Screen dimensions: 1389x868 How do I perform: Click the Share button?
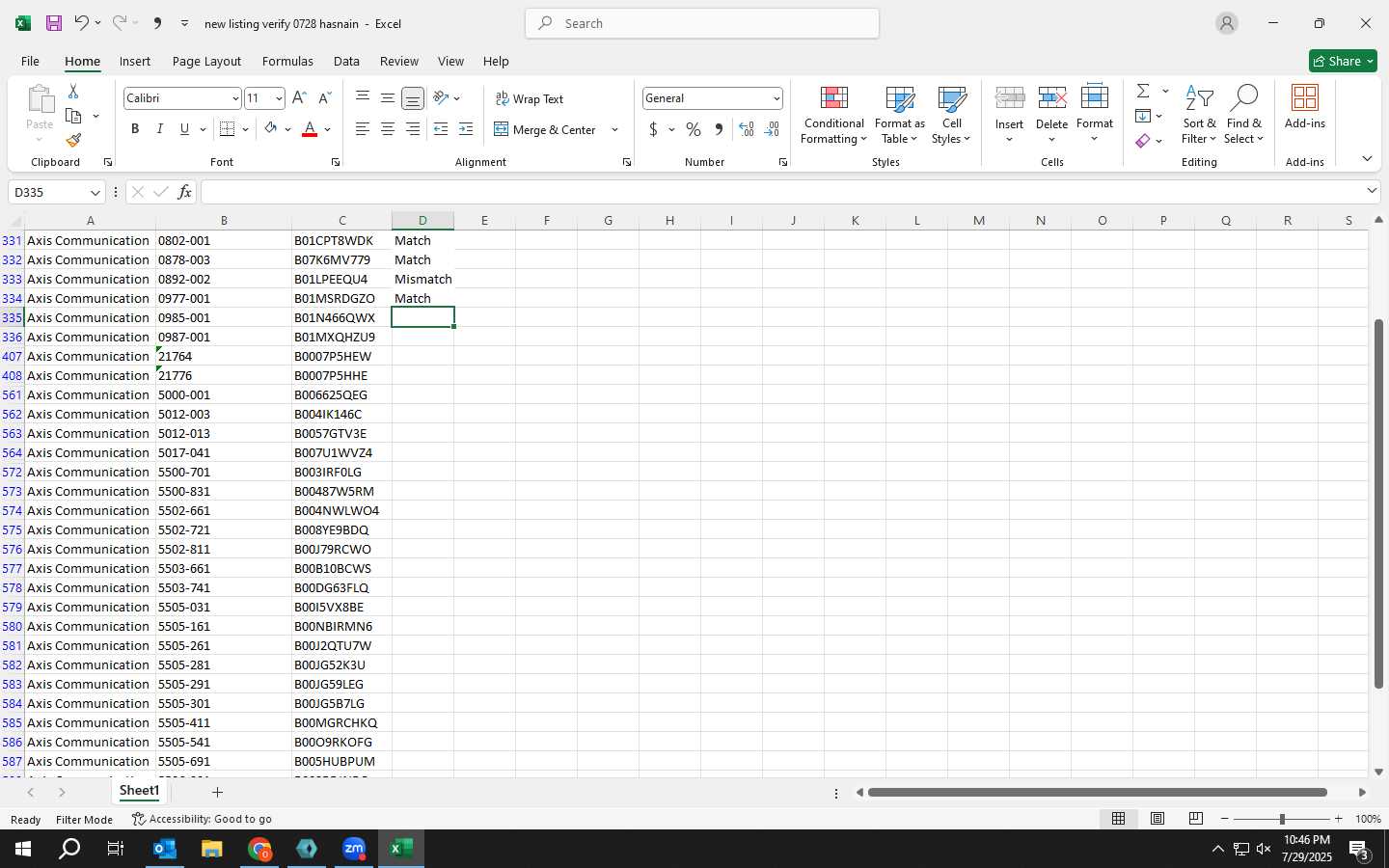tap(1343, 61)
